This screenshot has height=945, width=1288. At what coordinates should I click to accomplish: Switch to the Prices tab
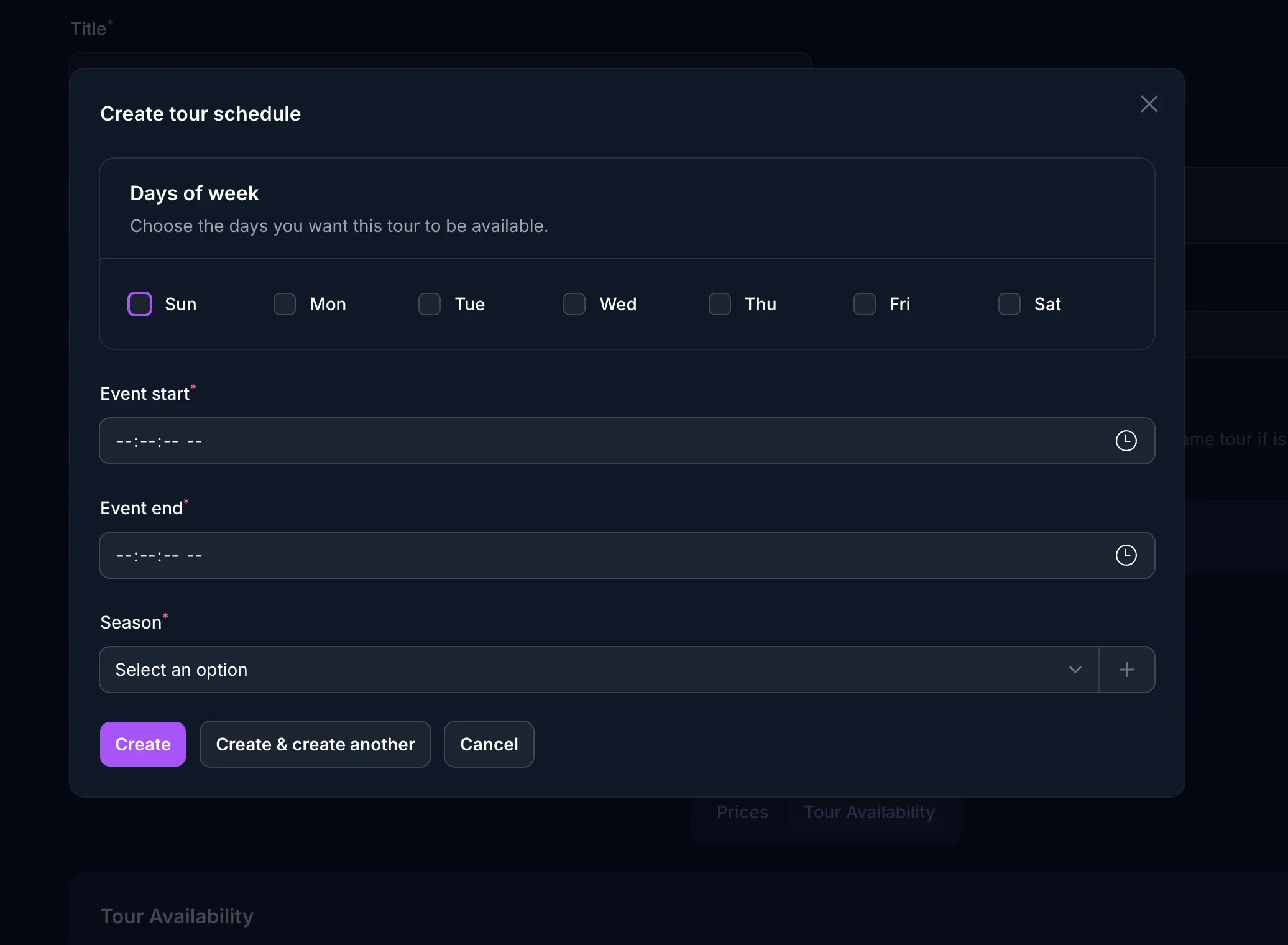pos(742,812)
